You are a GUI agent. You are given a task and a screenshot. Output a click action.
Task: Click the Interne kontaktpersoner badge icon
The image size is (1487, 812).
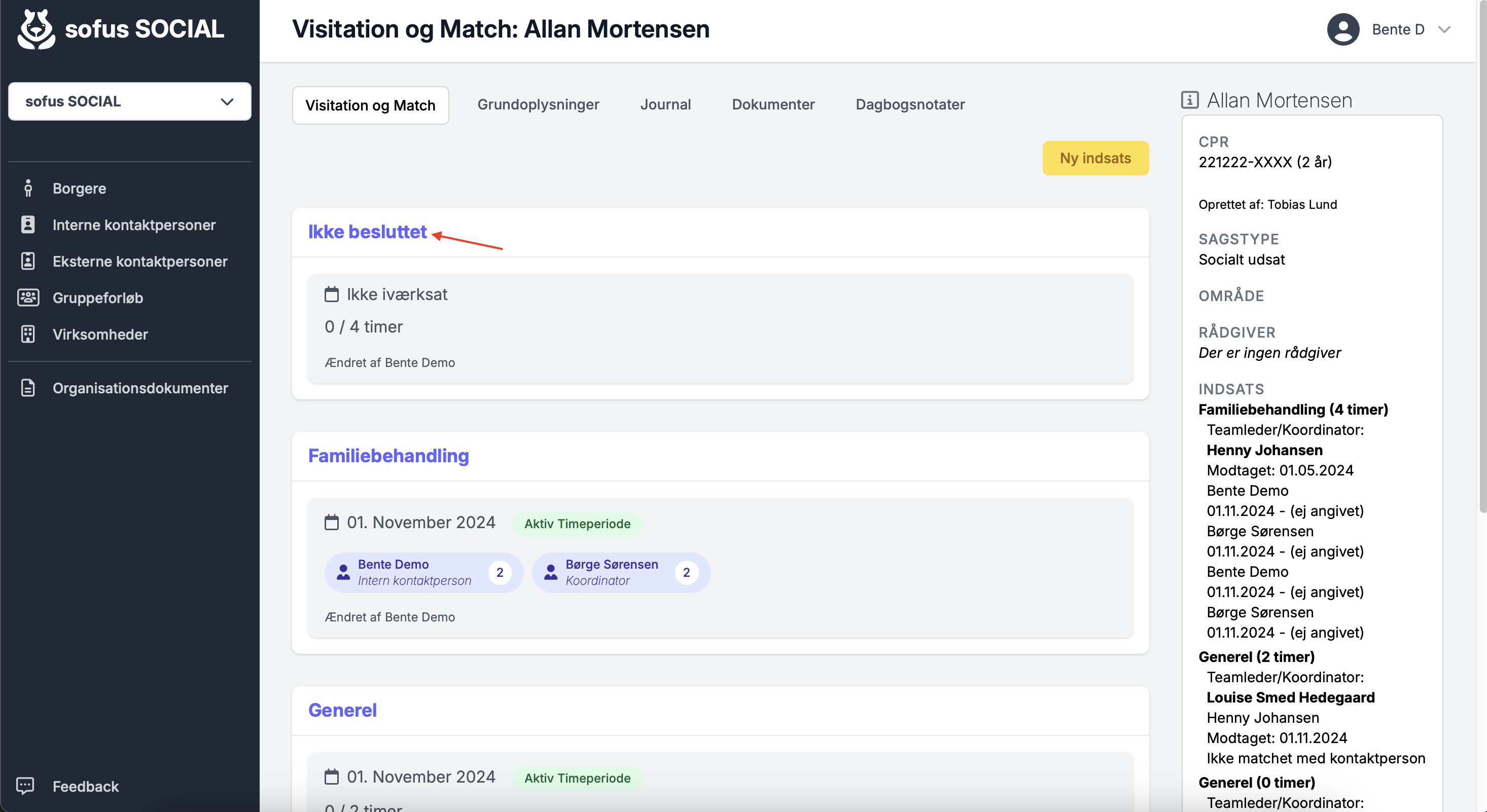(x=28, y=225)
